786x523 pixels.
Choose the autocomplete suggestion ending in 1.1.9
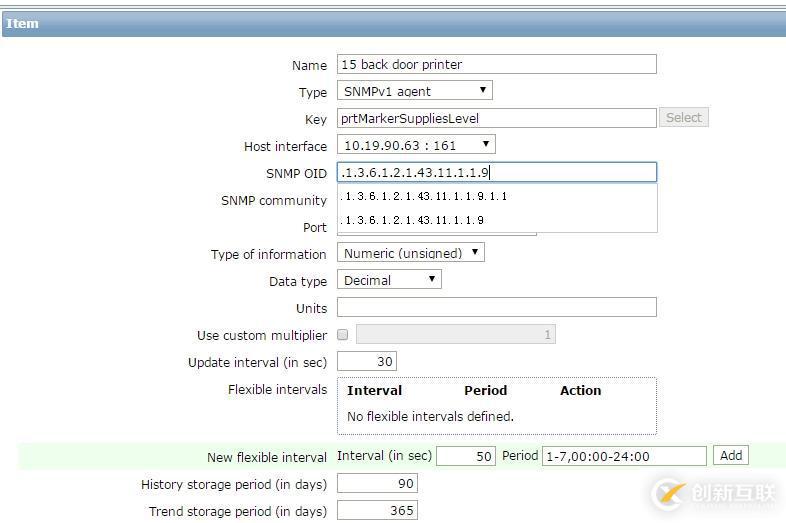point(497,220)
